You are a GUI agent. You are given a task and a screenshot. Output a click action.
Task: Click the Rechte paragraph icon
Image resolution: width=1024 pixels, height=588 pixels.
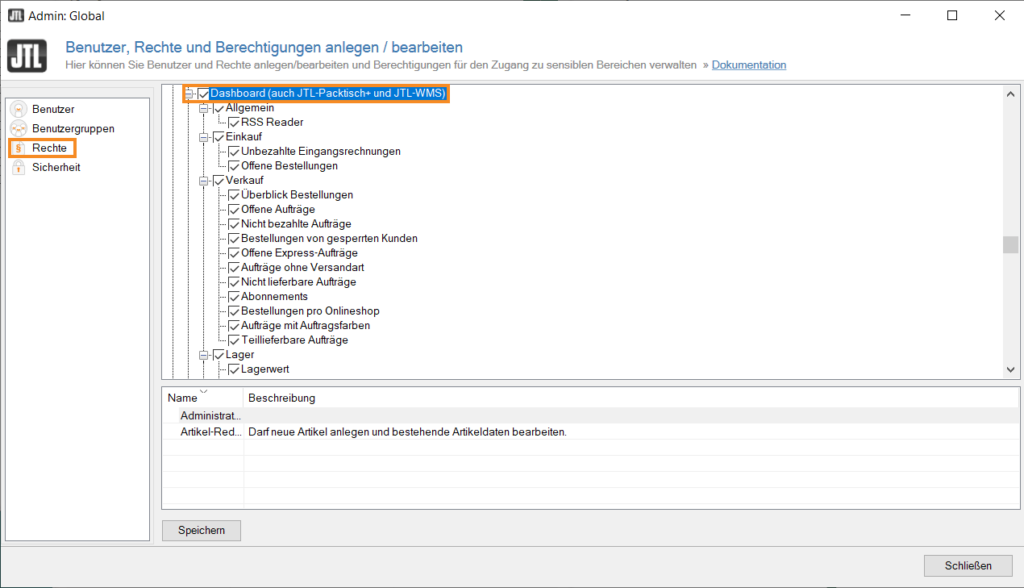pos(18,148)
